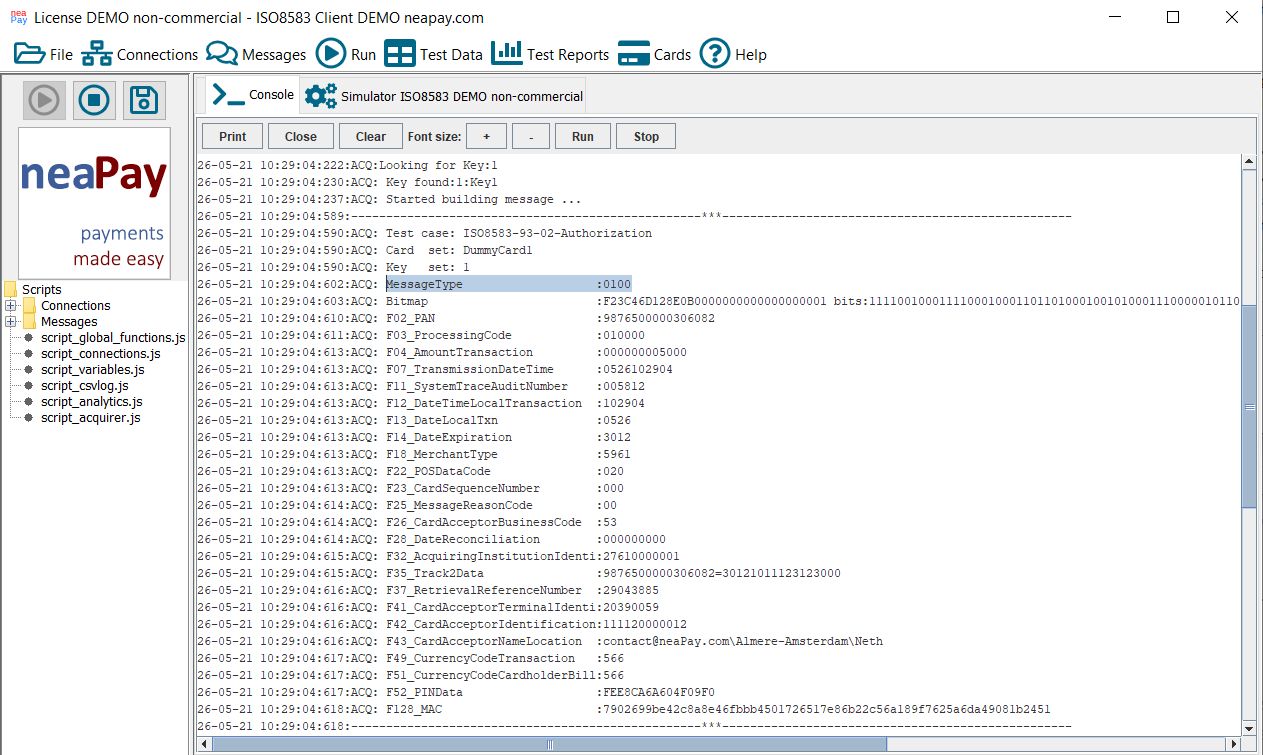The width and height of the screenshot is (1263, 755).
Task: Click the stop square icon in sidebar
Action: coord(94,100)
